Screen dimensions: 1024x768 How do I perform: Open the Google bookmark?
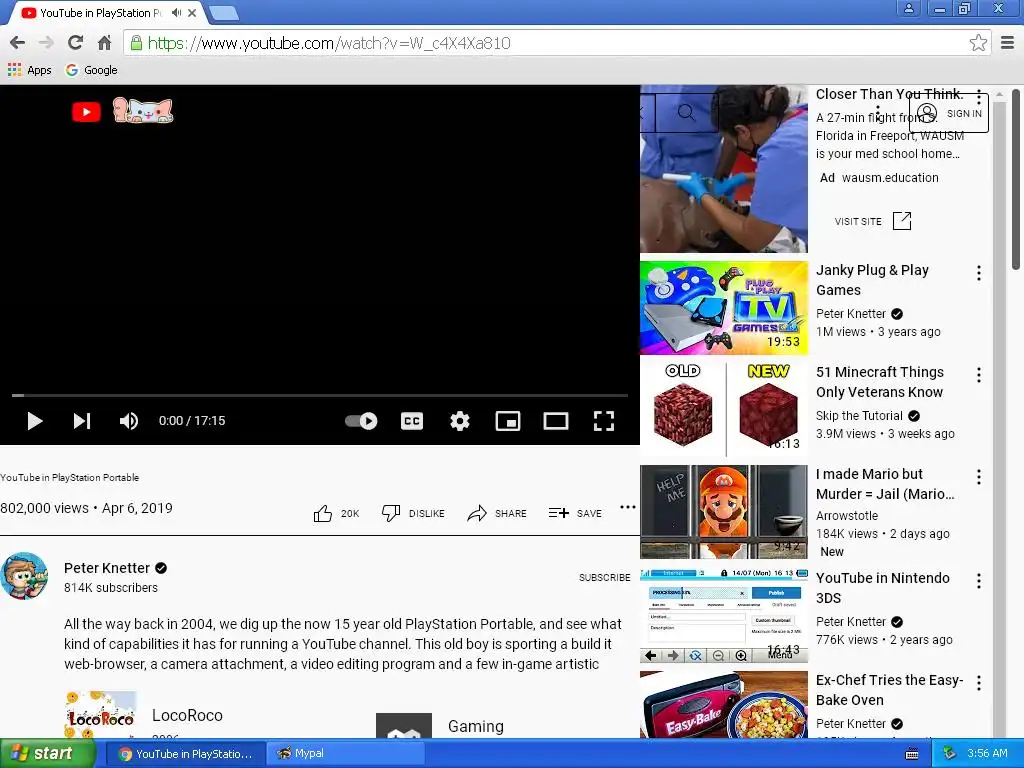tap(91, 70)
